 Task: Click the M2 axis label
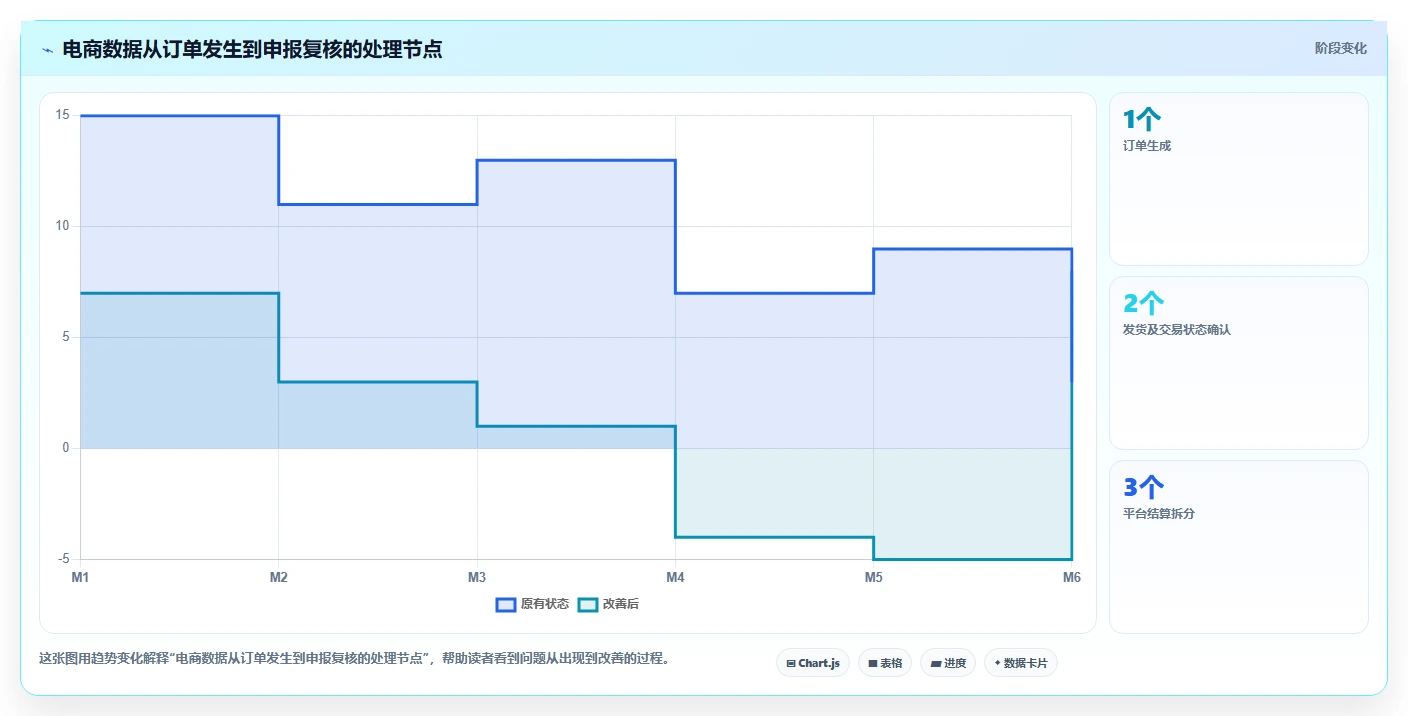point(279,577)
